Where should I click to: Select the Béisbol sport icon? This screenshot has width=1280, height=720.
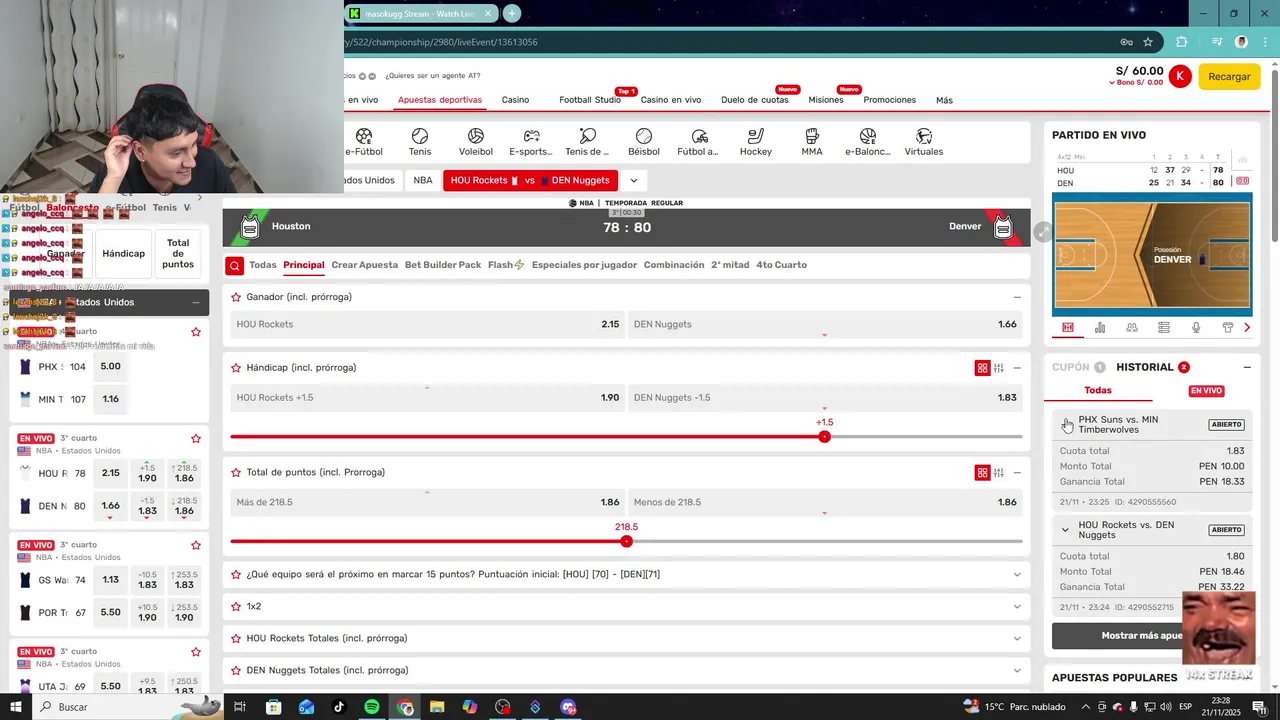644,136
